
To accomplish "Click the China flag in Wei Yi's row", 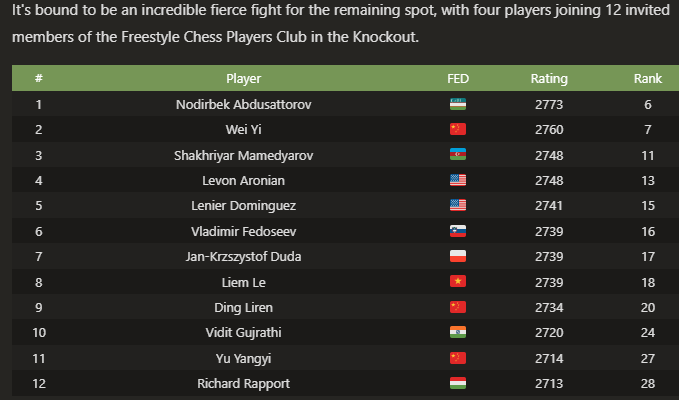I will [x=458, y=129].
